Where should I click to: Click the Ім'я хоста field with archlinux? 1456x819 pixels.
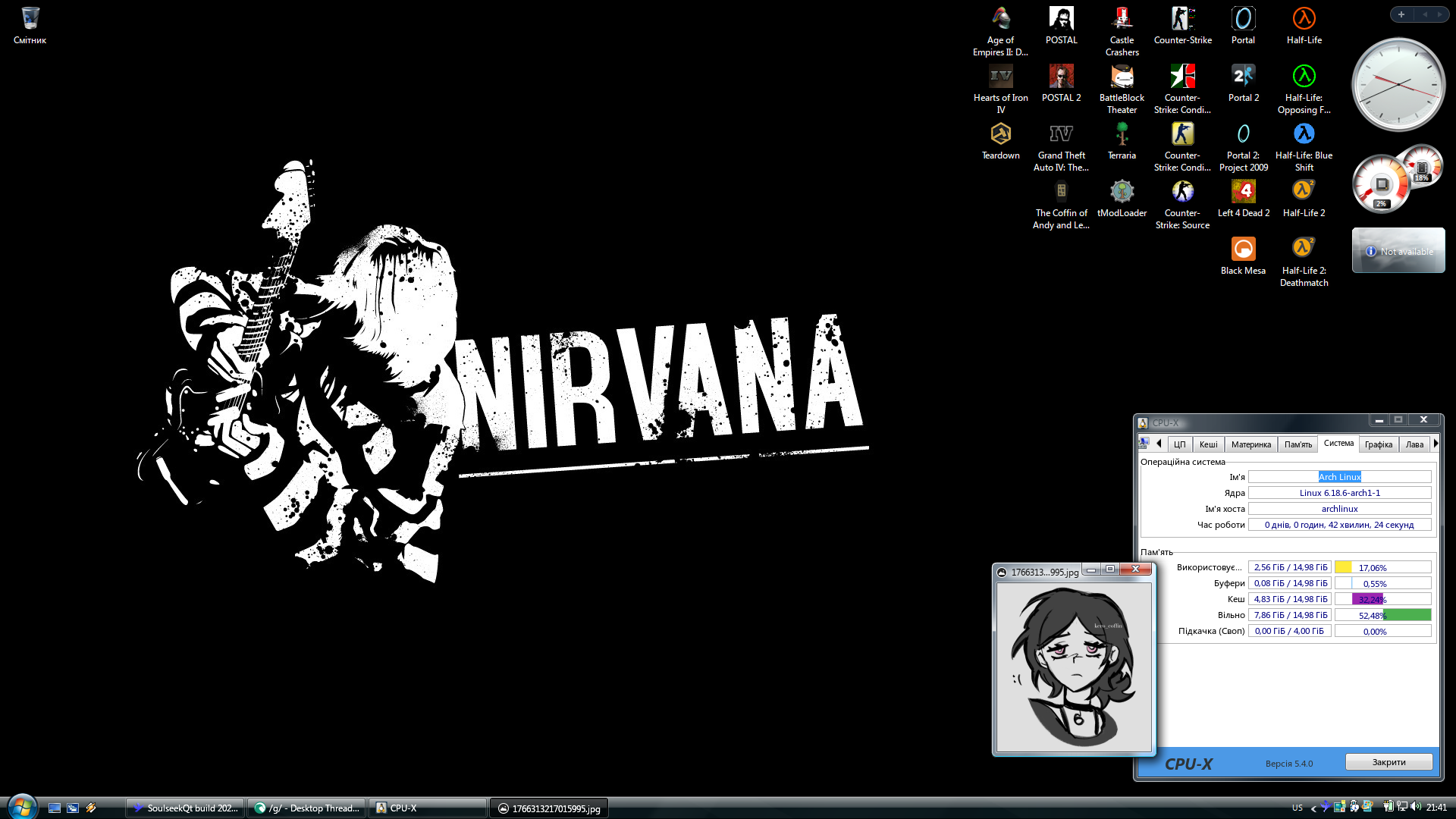[x=1339, y=509]
